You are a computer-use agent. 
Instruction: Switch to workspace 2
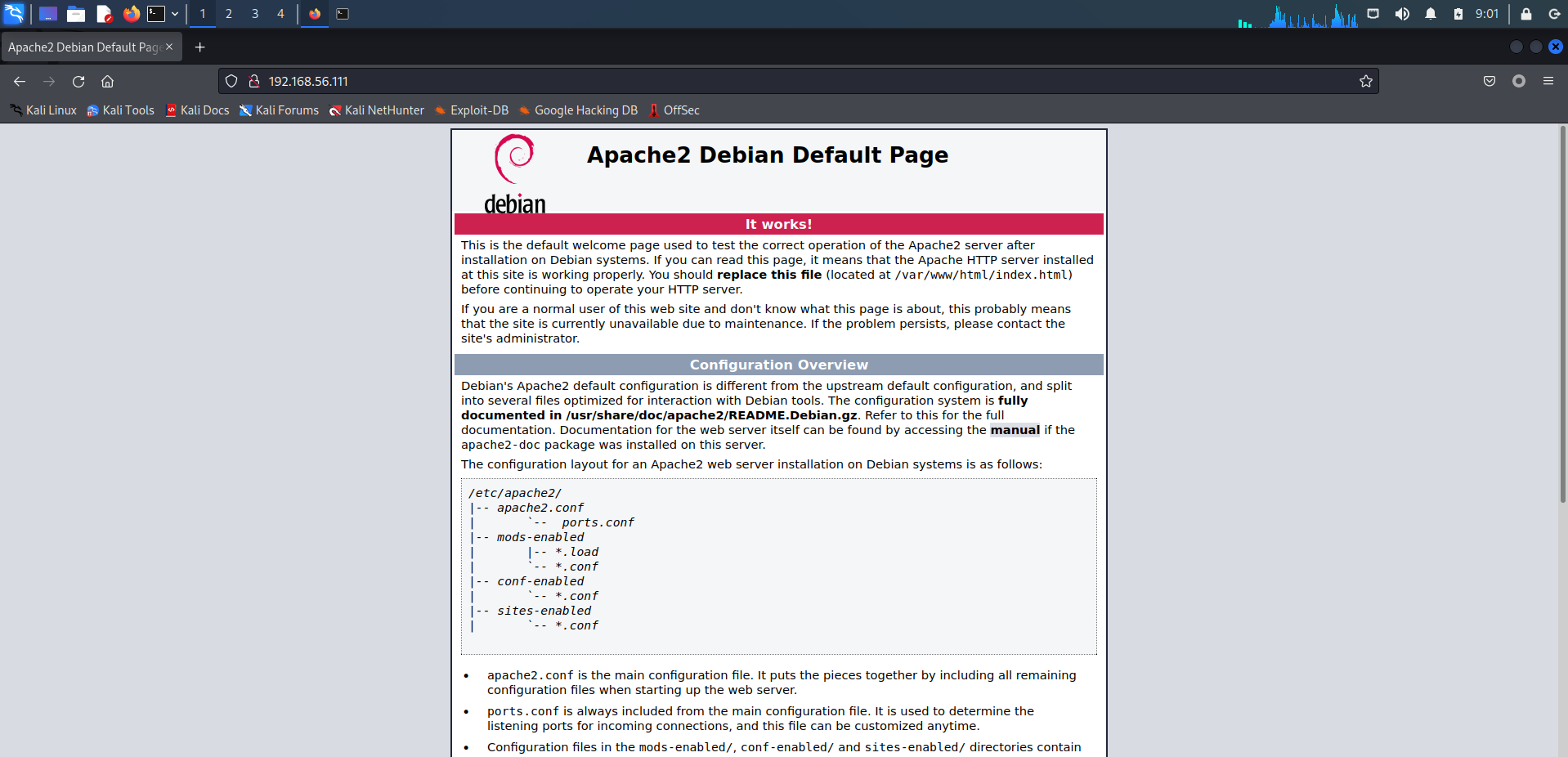pyautogui.click(x=229, y=14)
